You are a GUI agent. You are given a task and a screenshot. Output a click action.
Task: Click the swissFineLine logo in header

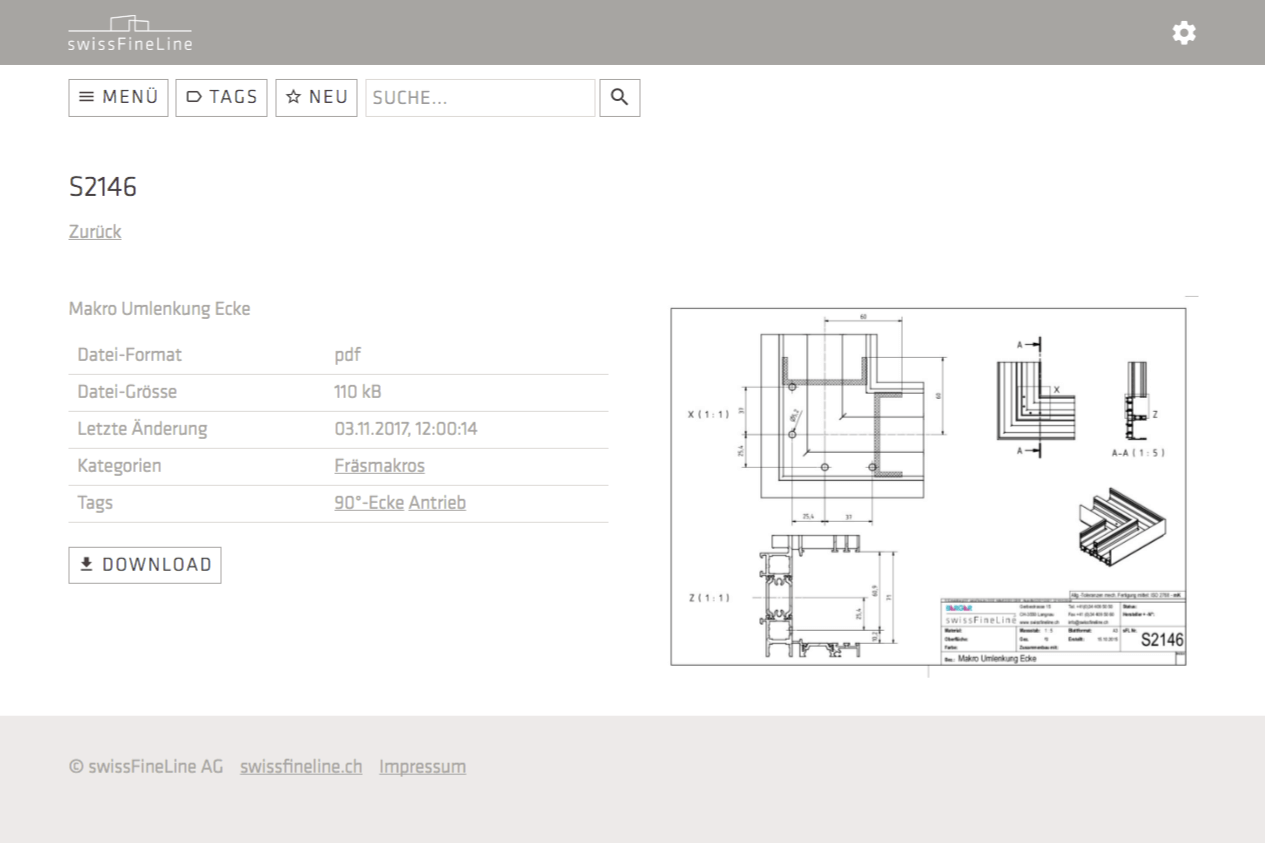[130, 33]
